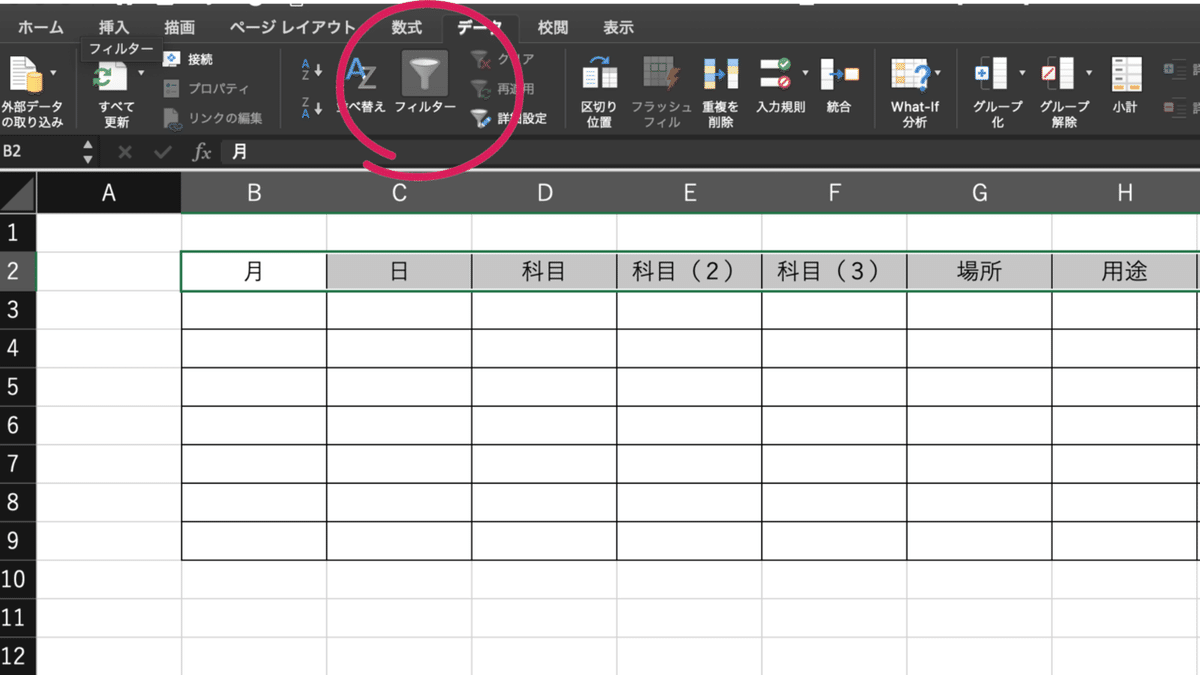Click リンクの編集
The height and width of the screenshot is (675, 1200).
pyautogui.click(x=212, y=118)
